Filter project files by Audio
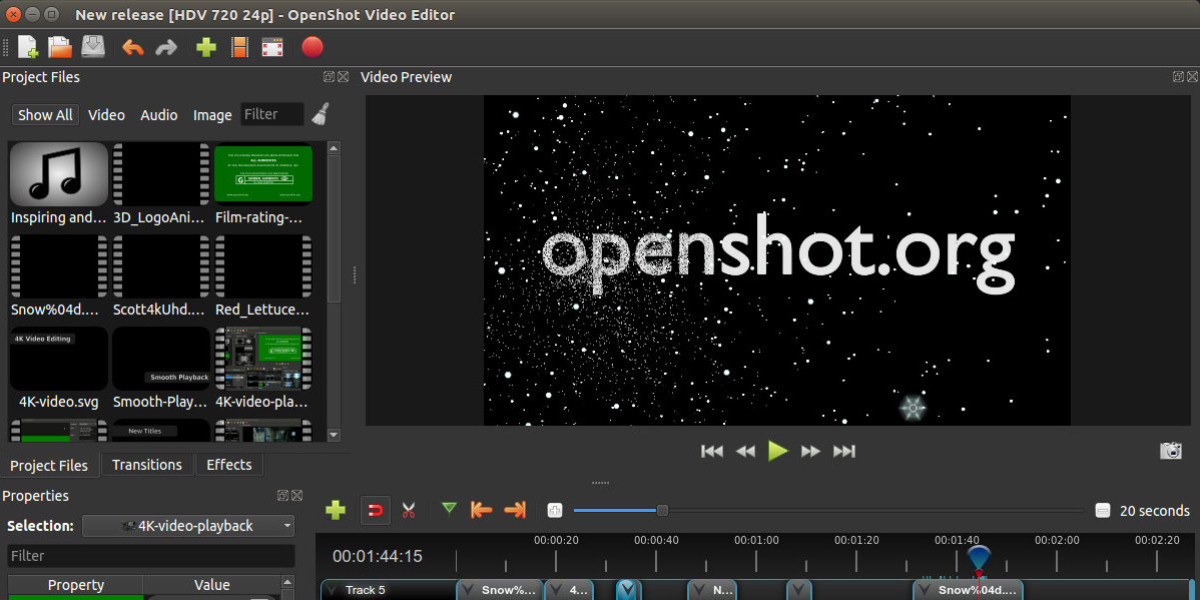 tap(158, 114)
